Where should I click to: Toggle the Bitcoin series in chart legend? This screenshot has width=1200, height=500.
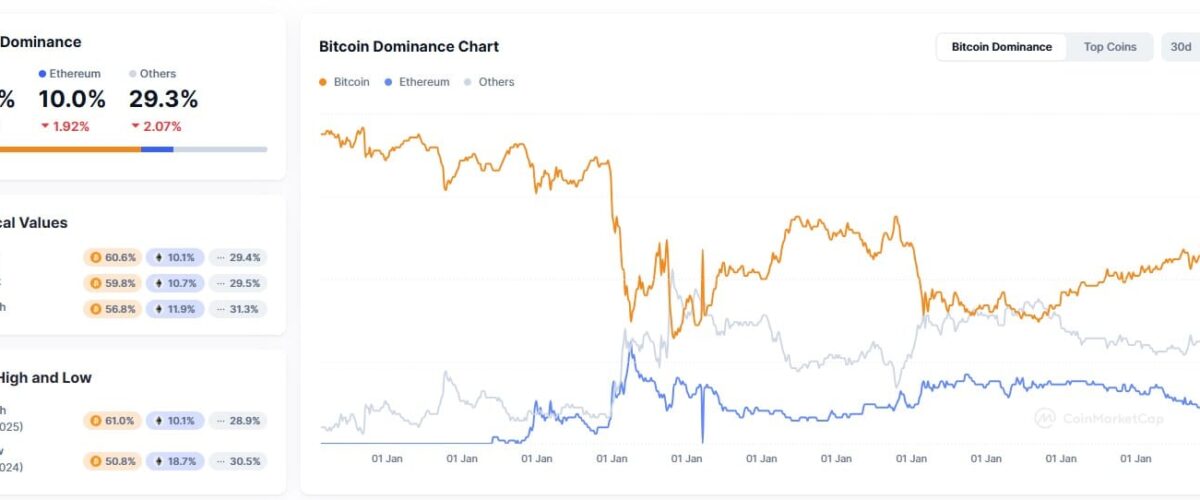tap(344, 82)
